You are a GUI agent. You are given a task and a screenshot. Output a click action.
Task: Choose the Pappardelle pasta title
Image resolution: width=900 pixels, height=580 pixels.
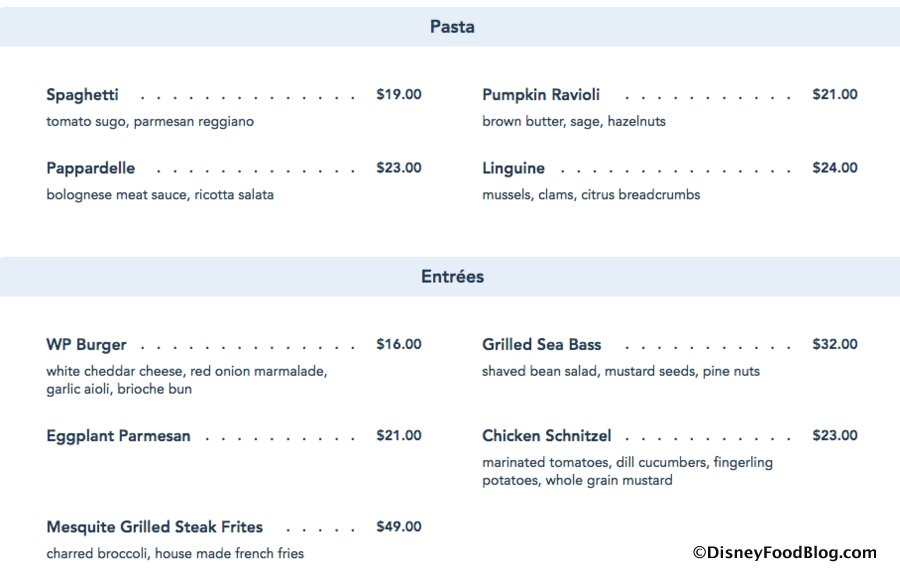tap(90, 168)
